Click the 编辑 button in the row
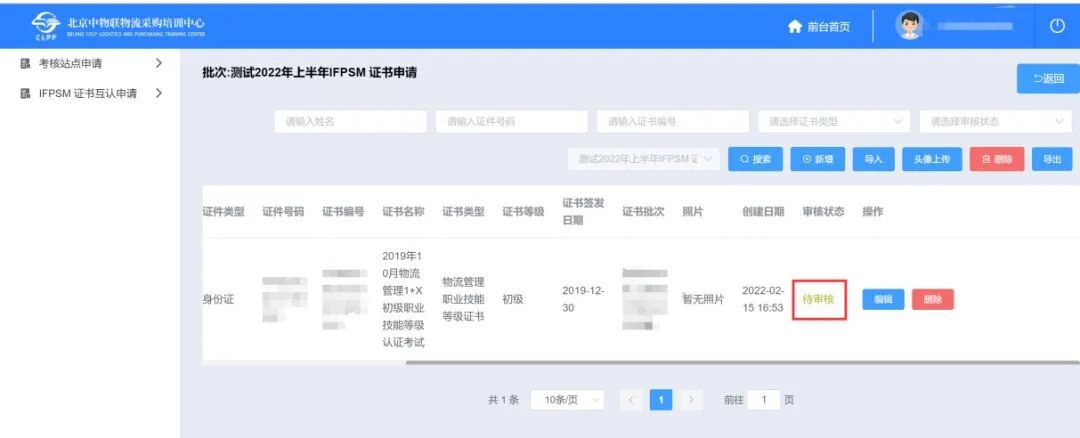 tap(883, 300)
